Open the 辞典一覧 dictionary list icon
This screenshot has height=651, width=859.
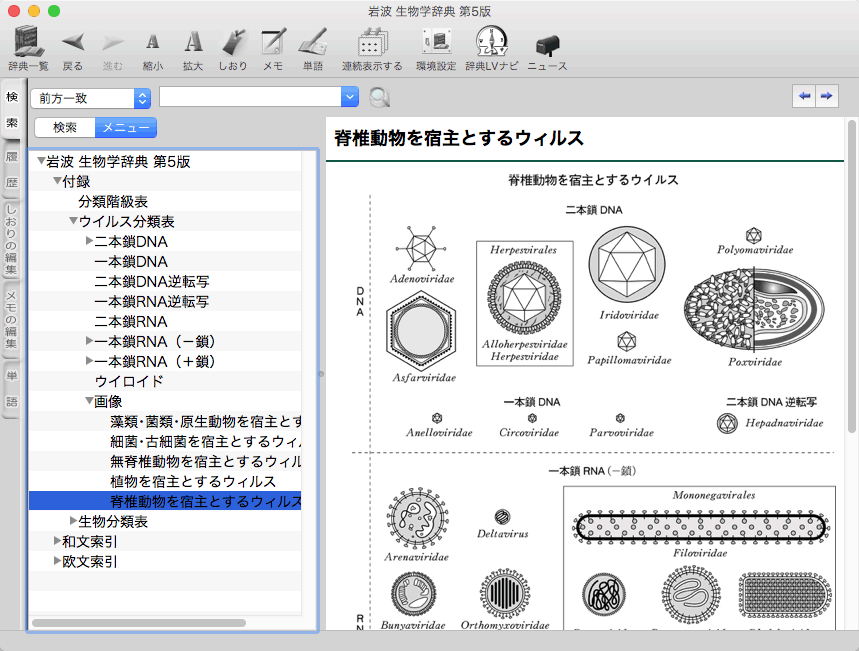[28, 43]
